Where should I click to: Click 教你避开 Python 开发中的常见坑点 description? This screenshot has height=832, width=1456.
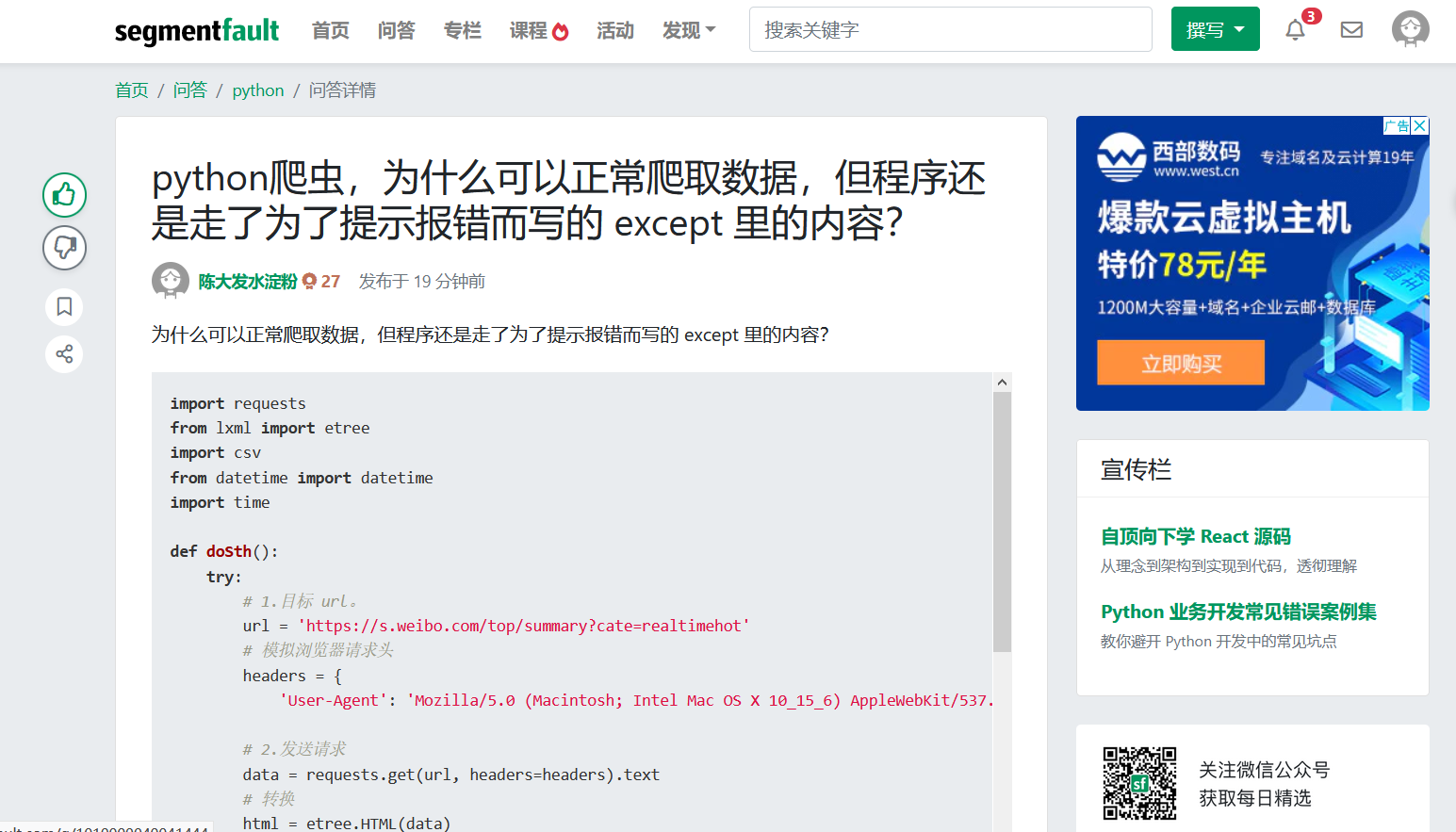[x=1219, y=642]
